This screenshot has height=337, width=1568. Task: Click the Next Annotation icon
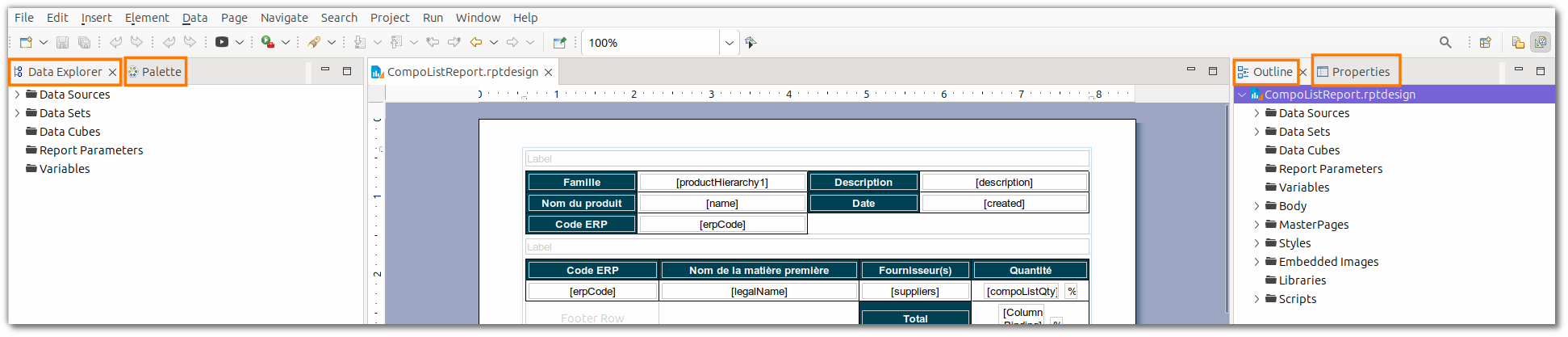tap(360, 43)
